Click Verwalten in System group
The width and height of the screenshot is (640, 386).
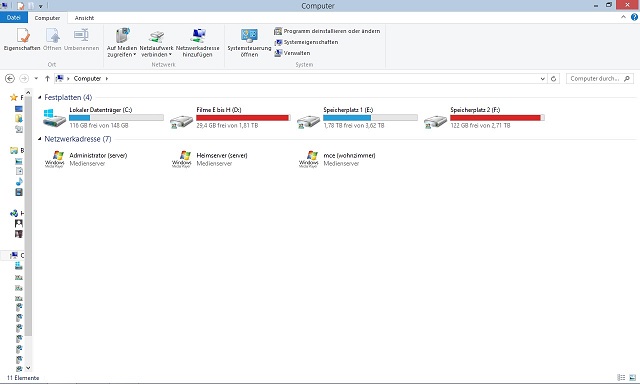pyautogui.click(x=292, y=53)
